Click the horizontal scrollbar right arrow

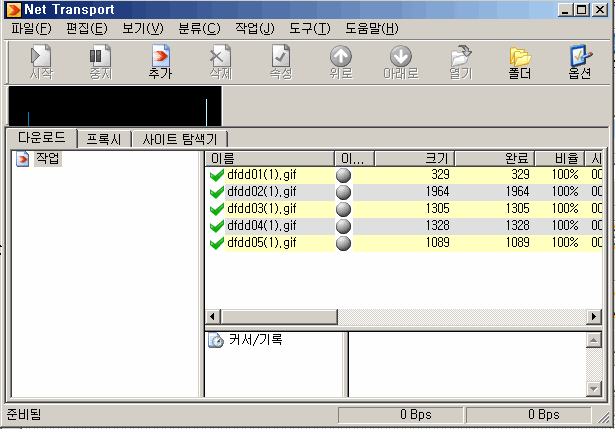click(594, 316)
